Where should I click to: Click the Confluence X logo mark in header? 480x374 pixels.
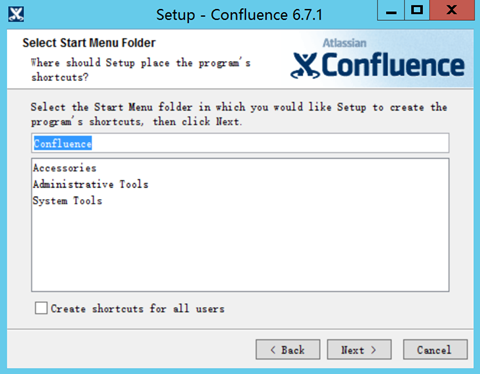[x=305, y=65]
